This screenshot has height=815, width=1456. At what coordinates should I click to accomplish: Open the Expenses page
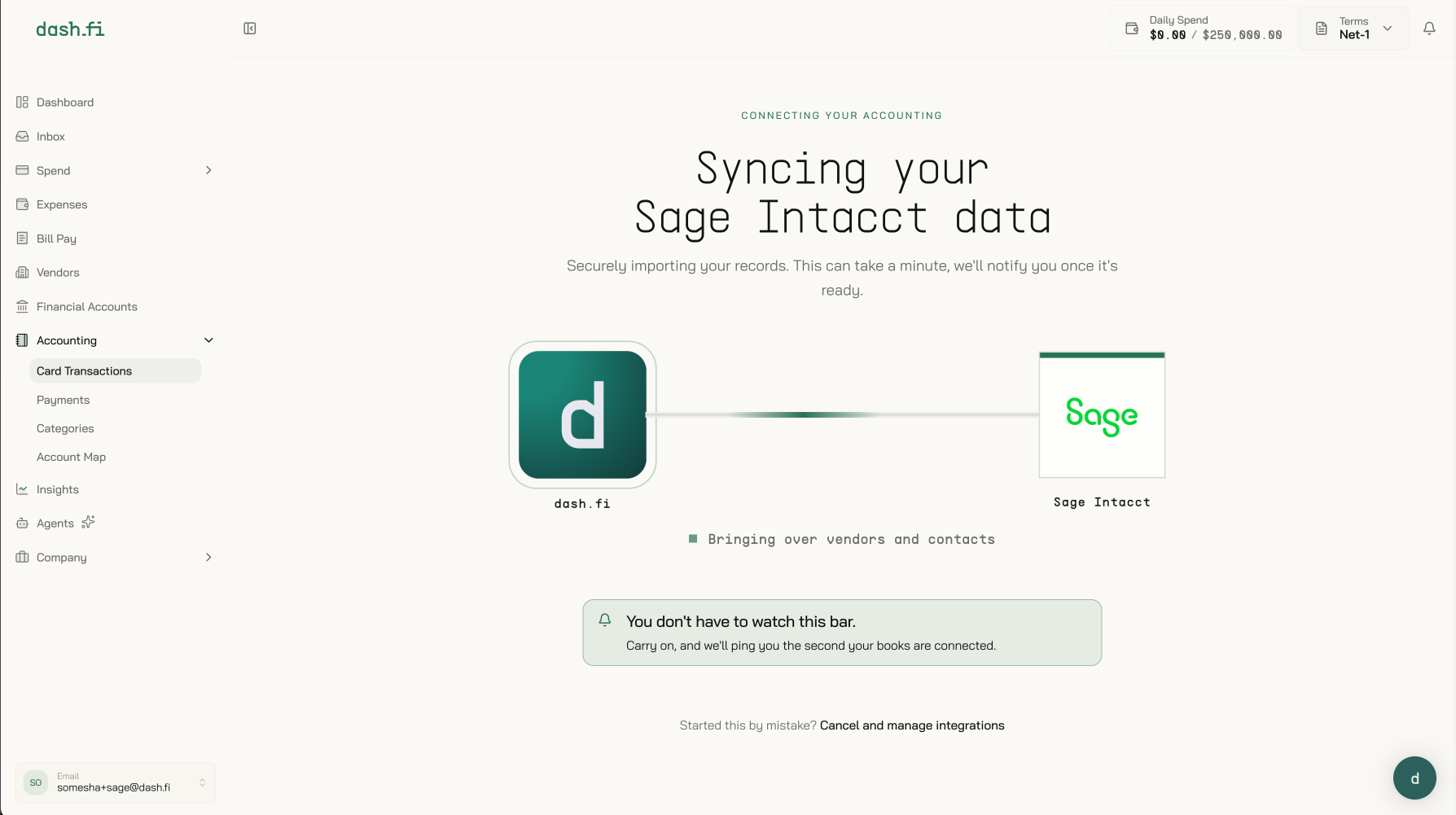tap(62, 204)
